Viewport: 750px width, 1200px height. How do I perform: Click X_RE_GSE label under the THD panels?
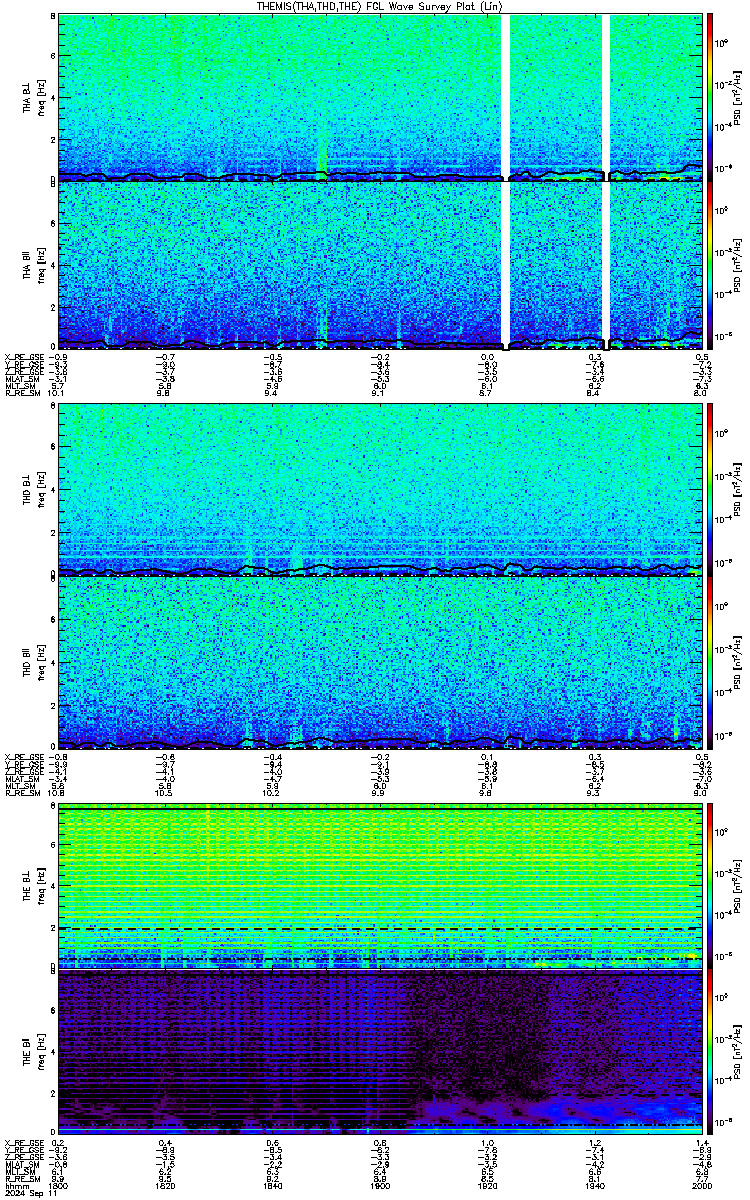tap(22, 756)
